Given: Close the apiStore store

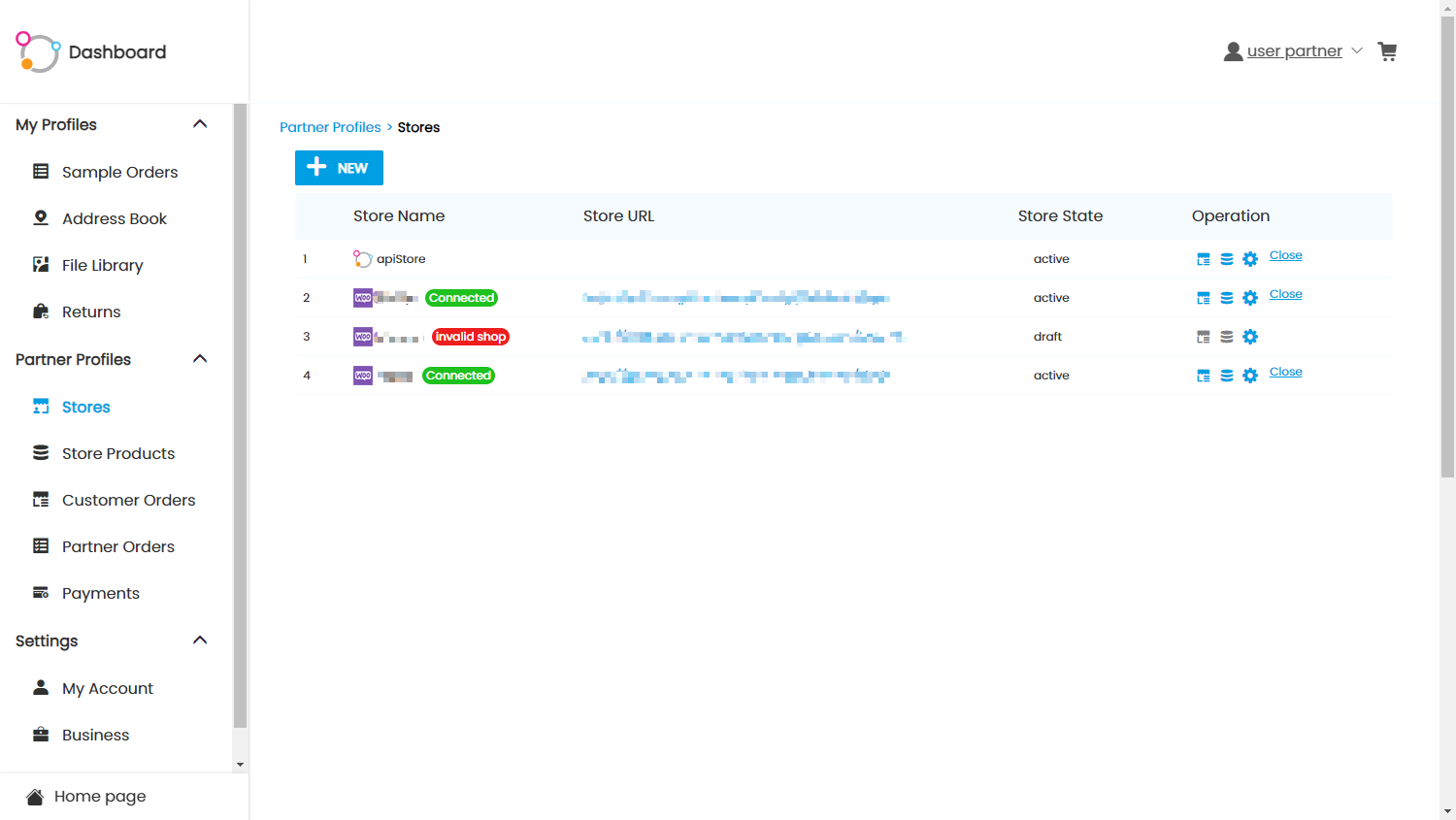Looking at the screenshot, I should (1285, 255).
